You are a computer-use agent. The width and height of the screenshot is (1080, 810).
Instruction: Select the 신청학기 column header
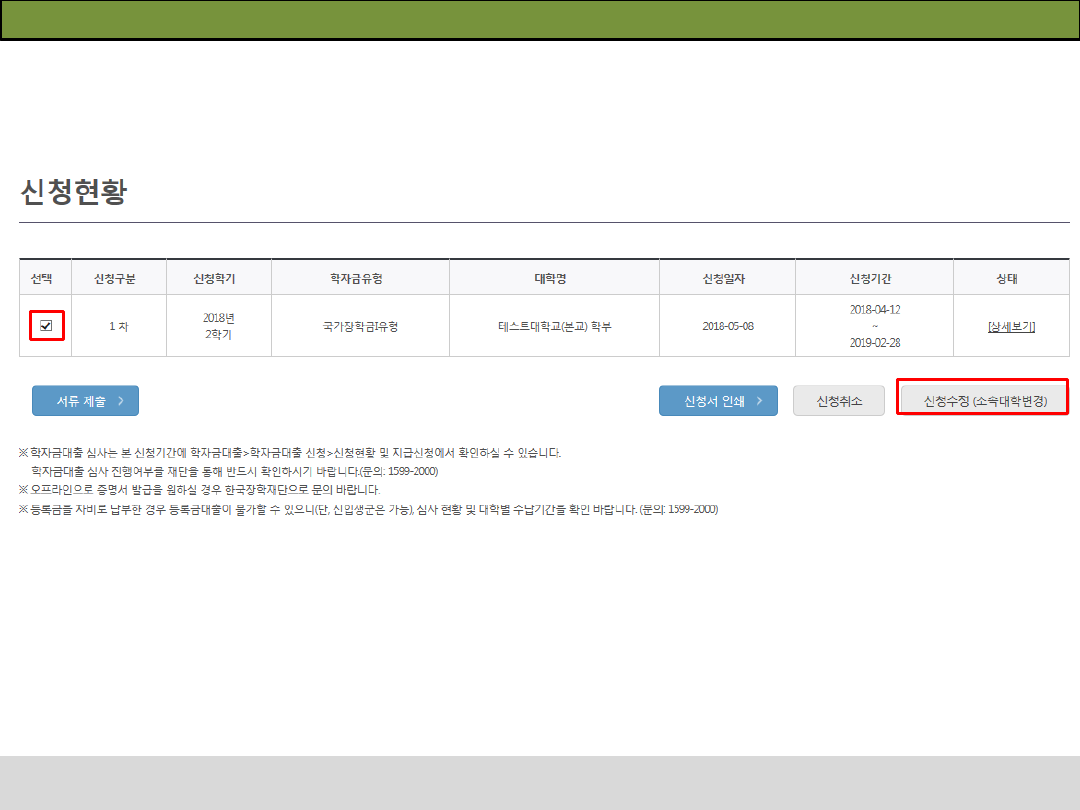[x=217, y=278]
